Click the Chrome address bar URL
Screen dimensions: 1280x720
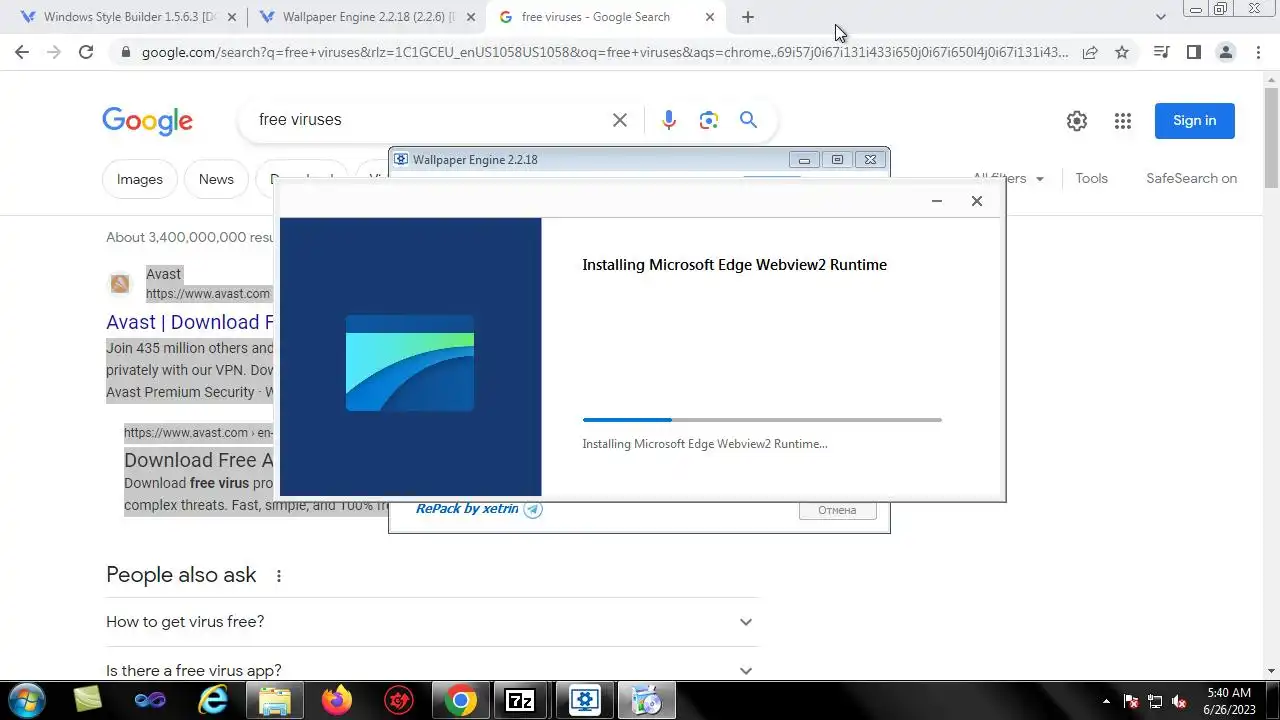pos(605,52)
